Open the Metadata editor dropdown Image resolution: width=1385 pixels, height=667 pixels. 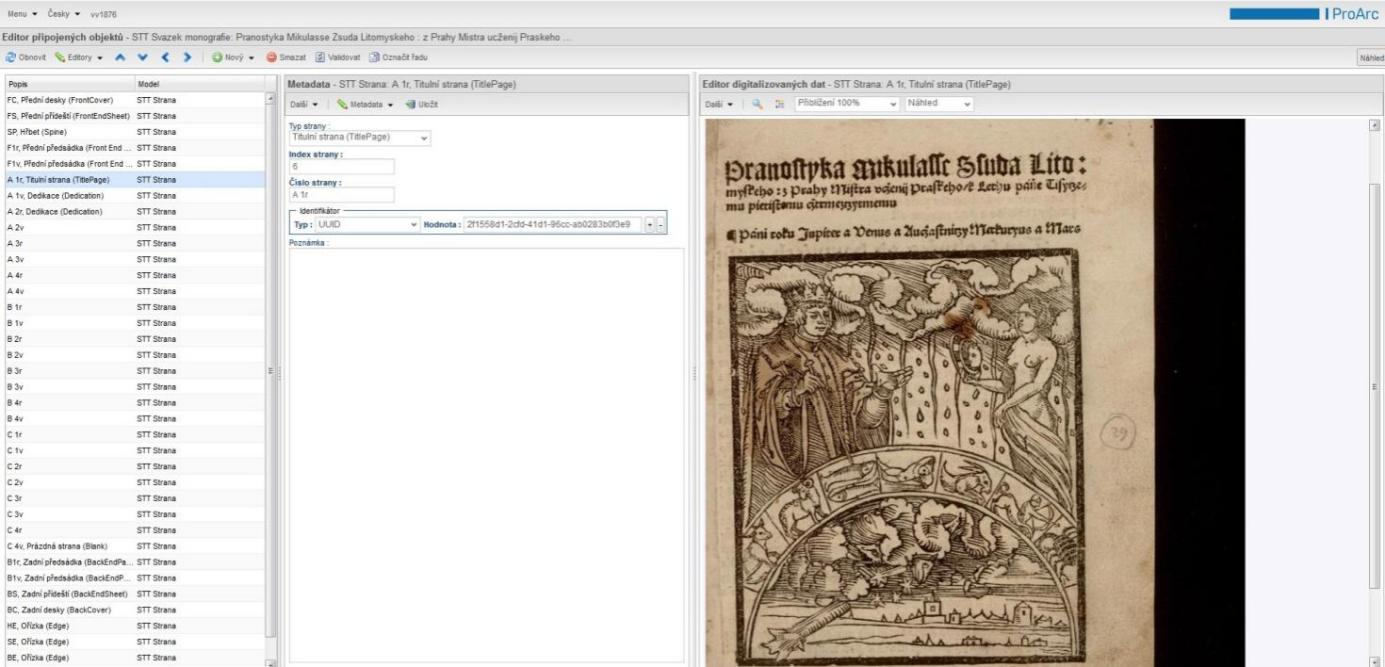[x=366, y=104]
